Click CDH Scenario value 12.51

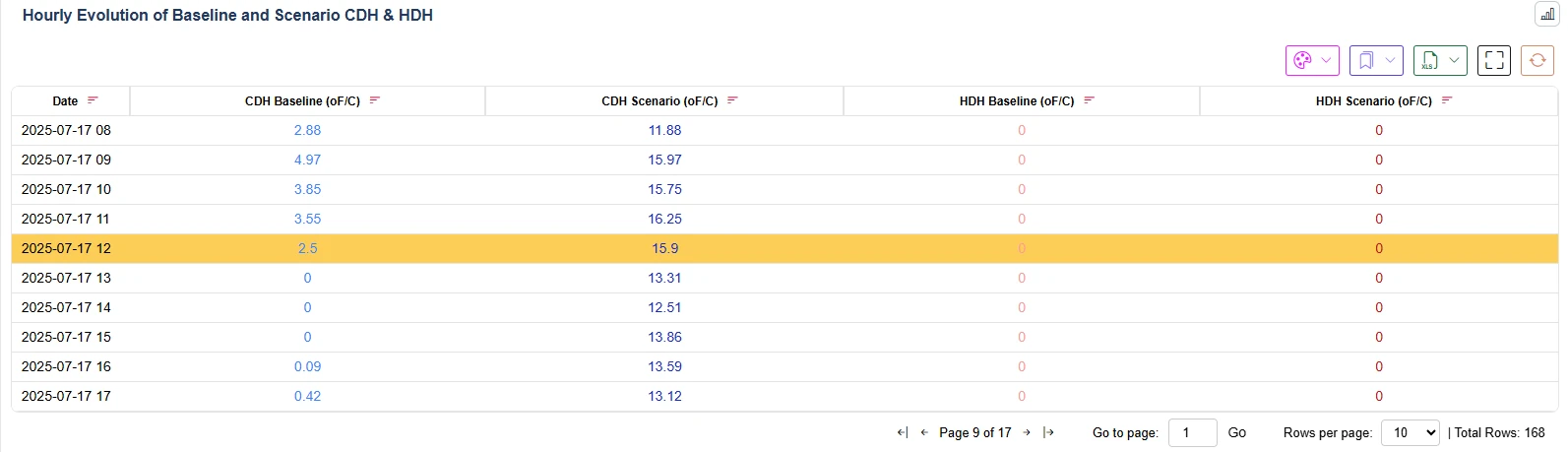click(x=664, y=307)
